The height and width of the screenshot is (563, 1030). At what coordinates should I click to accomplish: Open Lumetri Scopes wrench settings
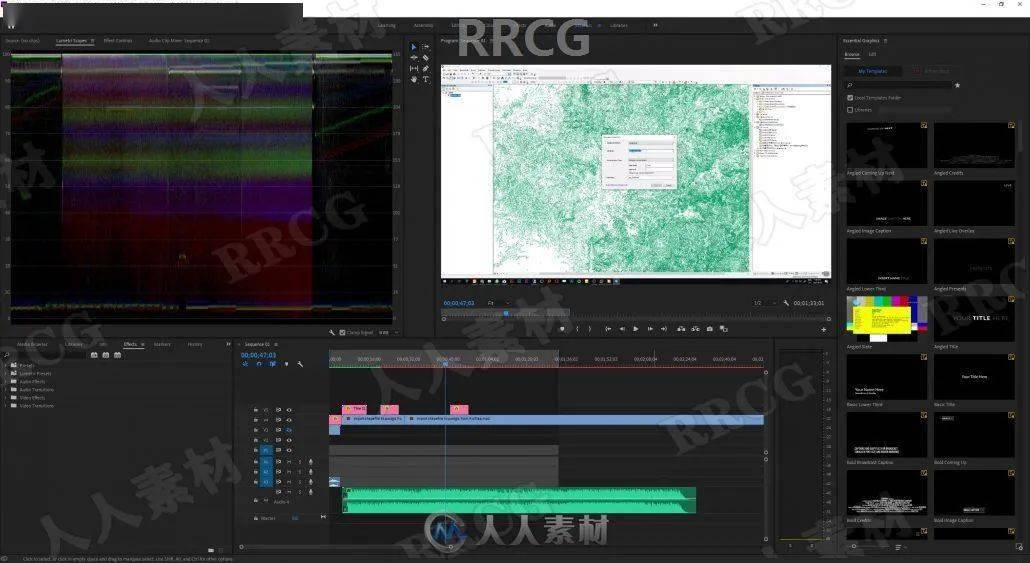tap(332, 333)
